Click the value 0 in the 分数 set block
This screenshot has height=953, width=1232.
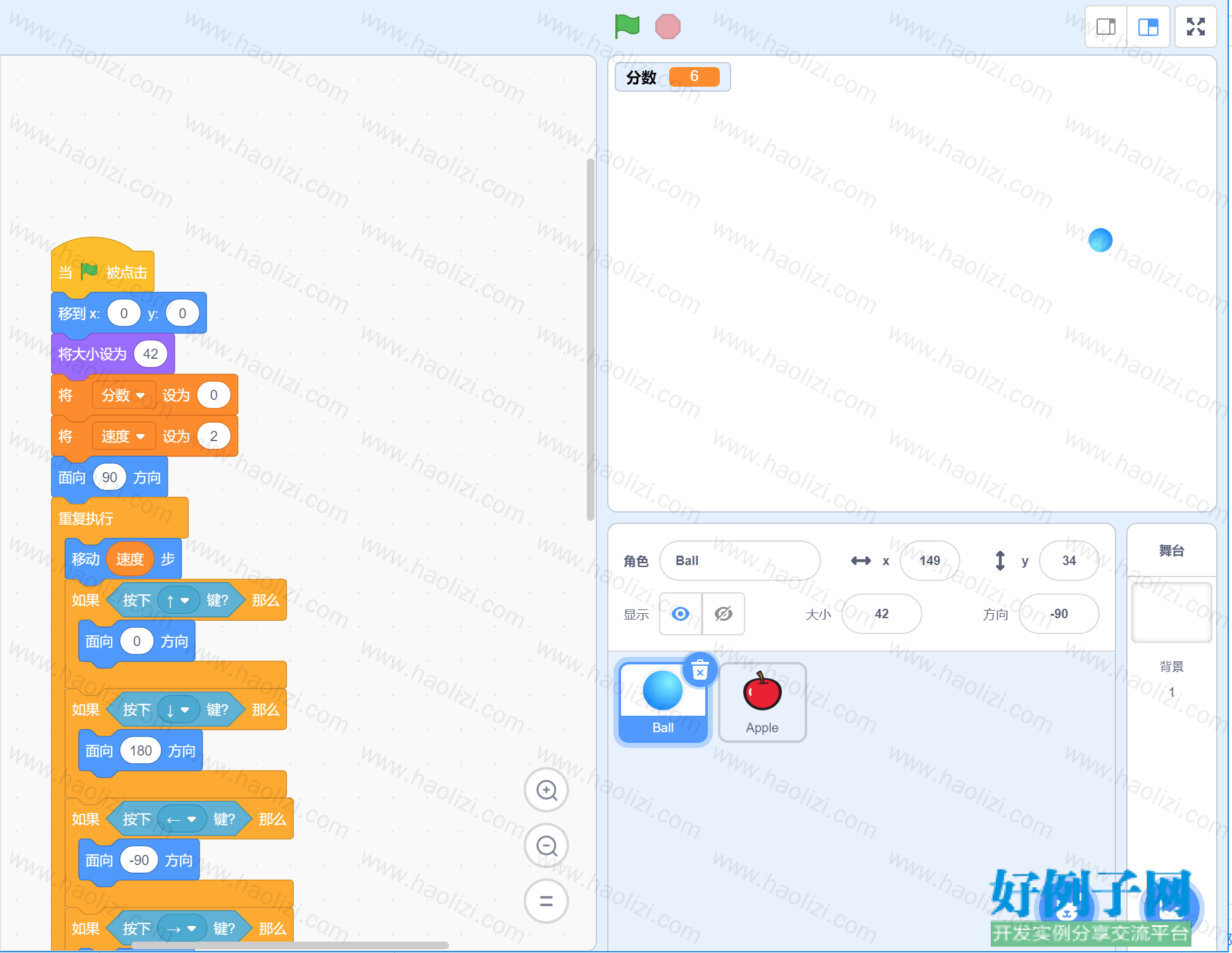(x=213, y=395)
